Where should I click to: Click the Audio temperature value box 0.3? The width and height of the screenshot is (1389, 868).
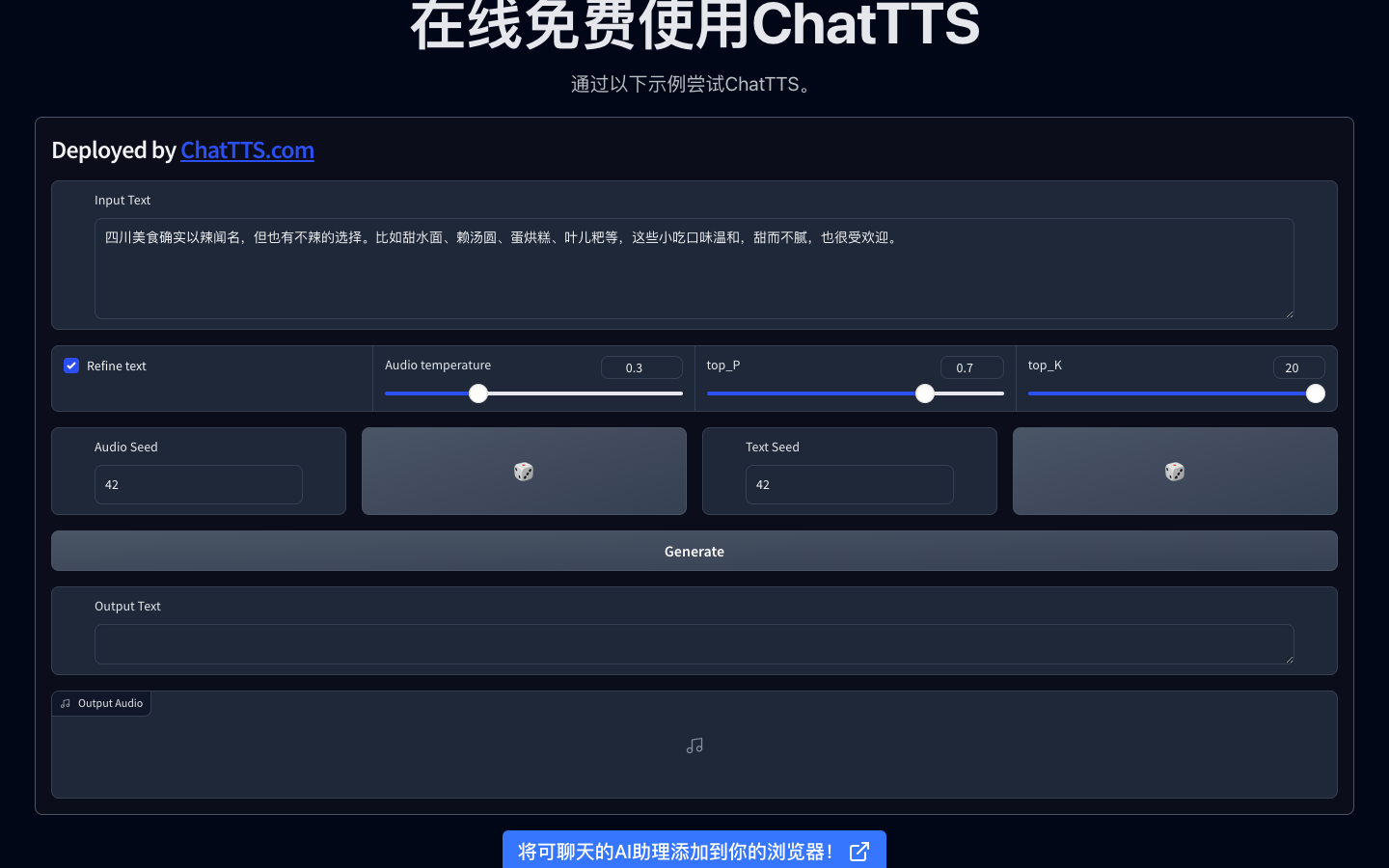coord(641,367)
